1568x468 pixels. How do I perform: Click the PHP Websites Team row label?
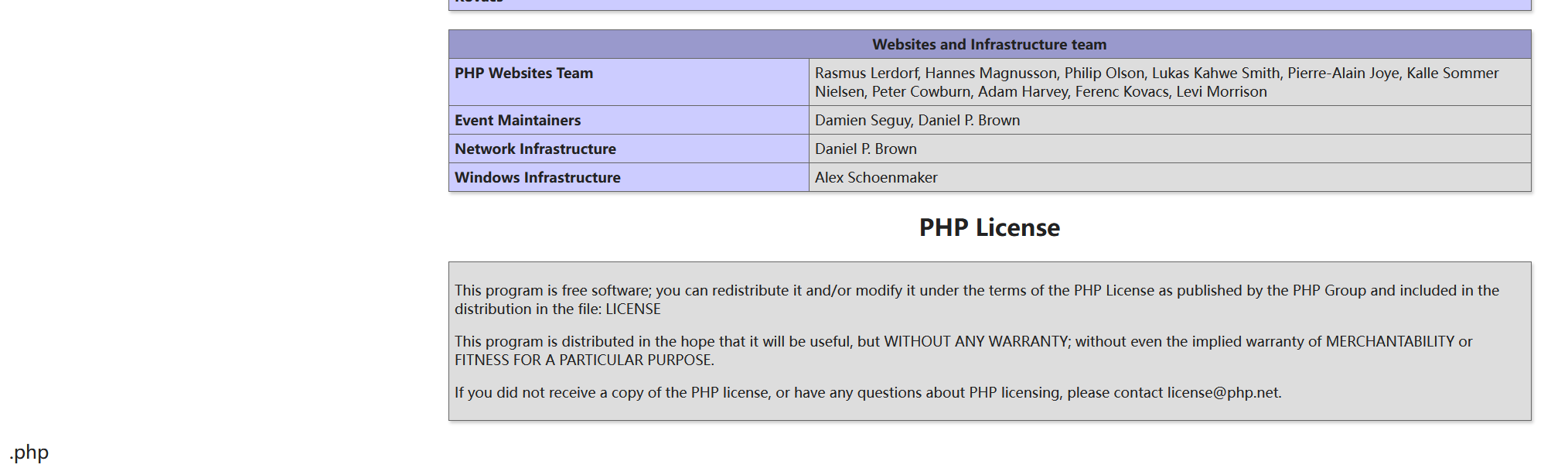pos(523,73)
